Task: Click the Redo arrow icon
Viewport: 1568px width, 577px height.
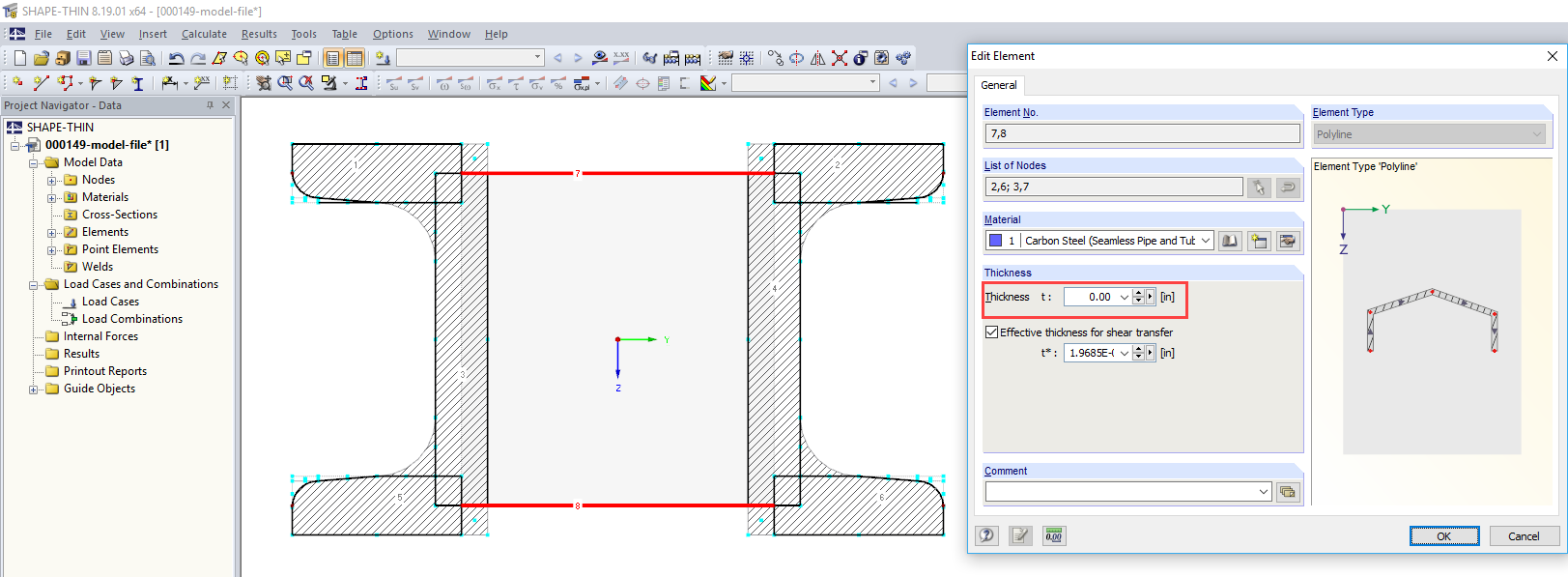Action: [x=198, y=58]
